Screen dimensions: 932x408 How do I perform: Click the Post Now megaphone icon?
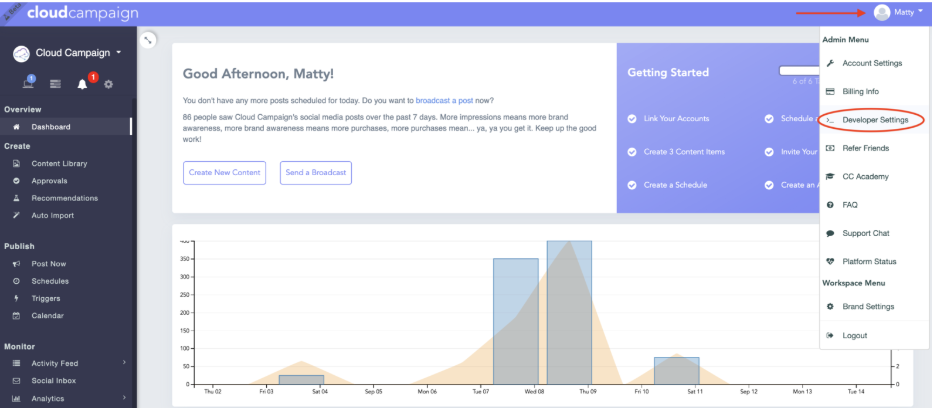coord(17,263)
